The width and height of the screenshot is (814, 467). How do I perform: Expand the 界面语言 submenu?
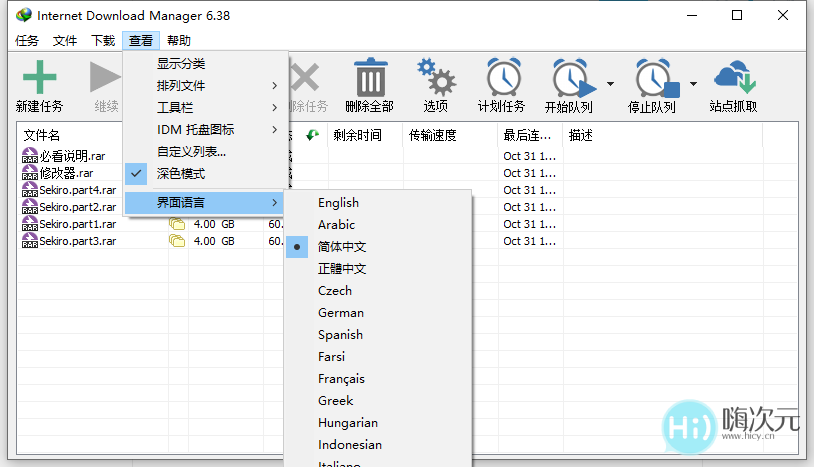click(205, 202)
